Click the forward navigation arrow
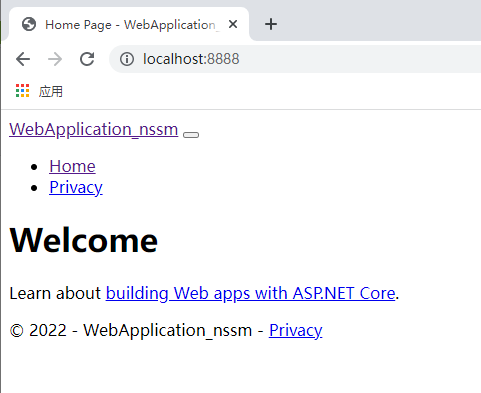The height and width of the screenshot is (393, 481). click(55, 59)
